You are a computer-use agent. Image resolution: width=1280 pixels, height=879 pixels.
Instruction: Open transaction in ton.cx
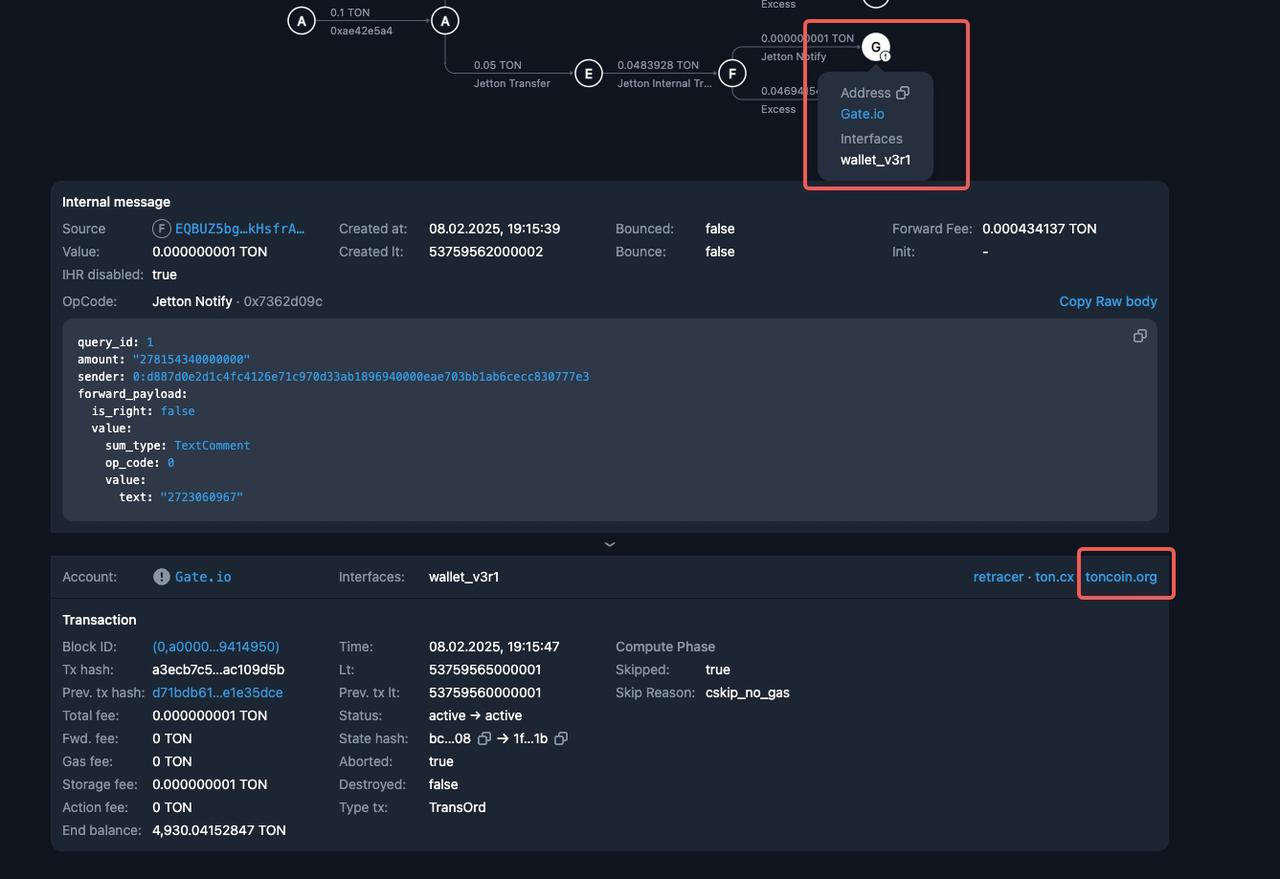pyautogui.click(x=1054, y=577)
